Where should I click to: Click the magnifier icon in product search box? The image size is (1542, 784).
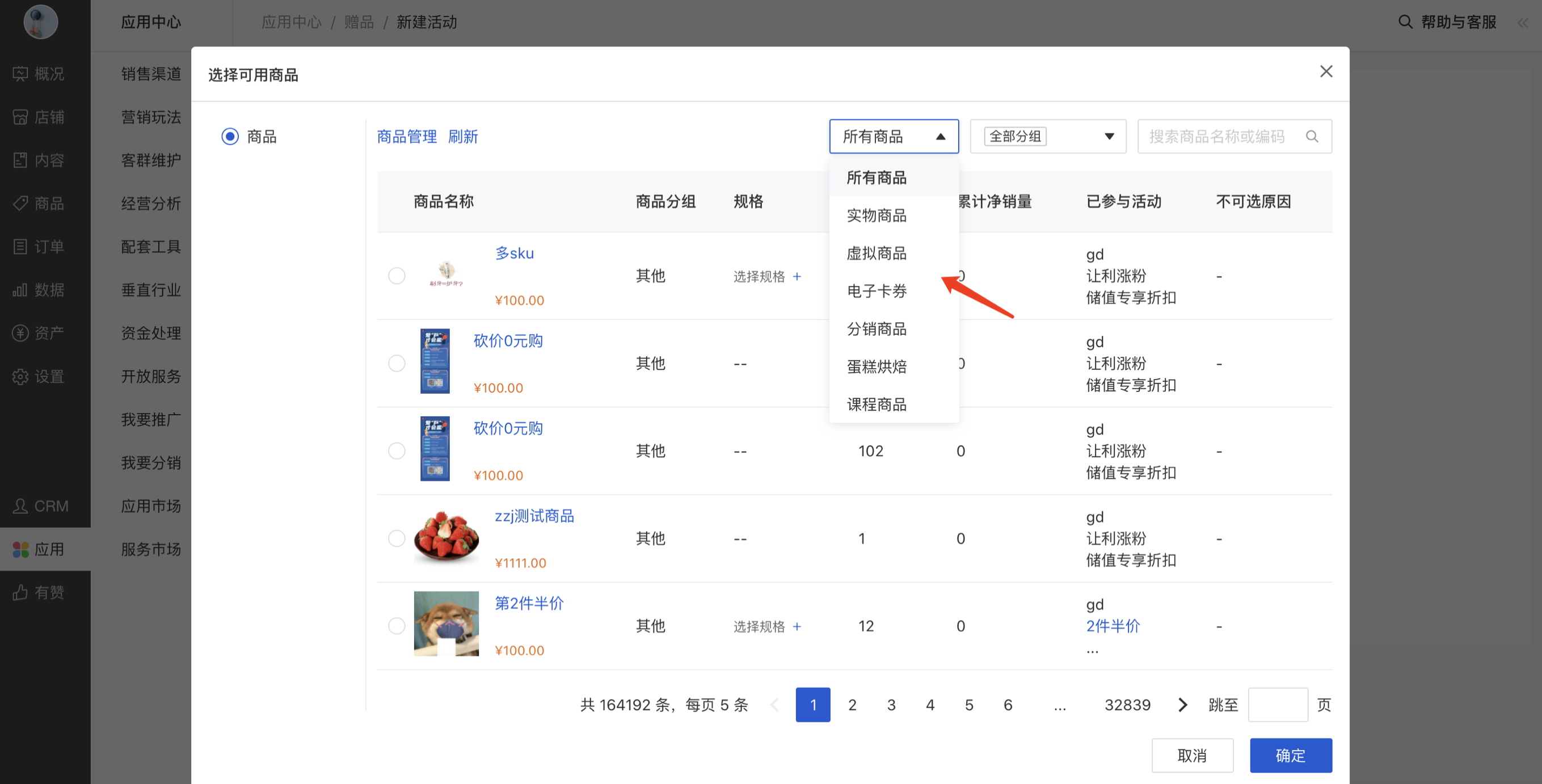pos(1312,137)
